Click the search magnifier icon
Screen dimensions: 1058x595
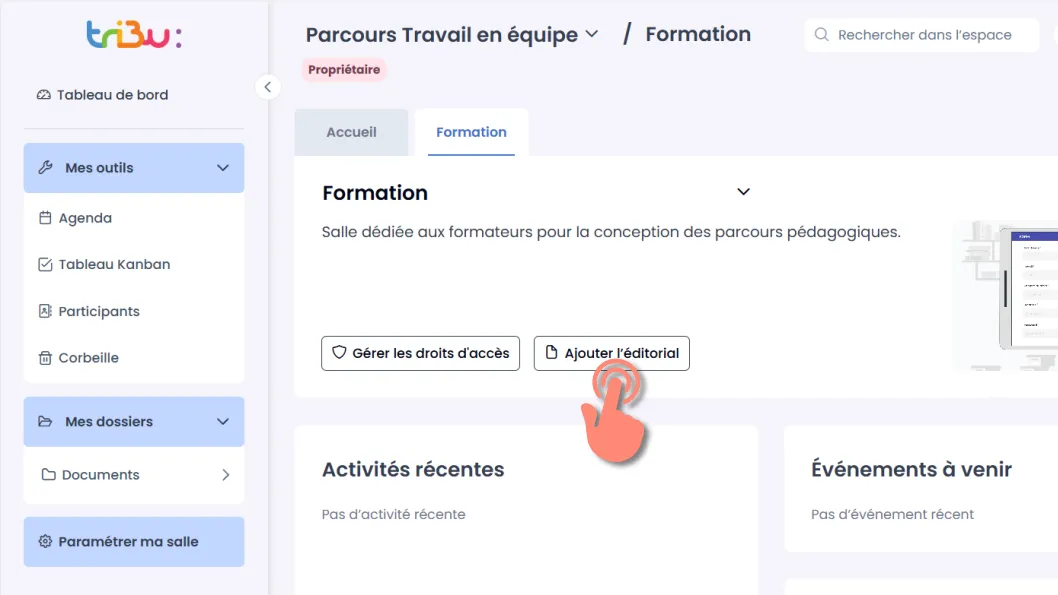(821, 34)
